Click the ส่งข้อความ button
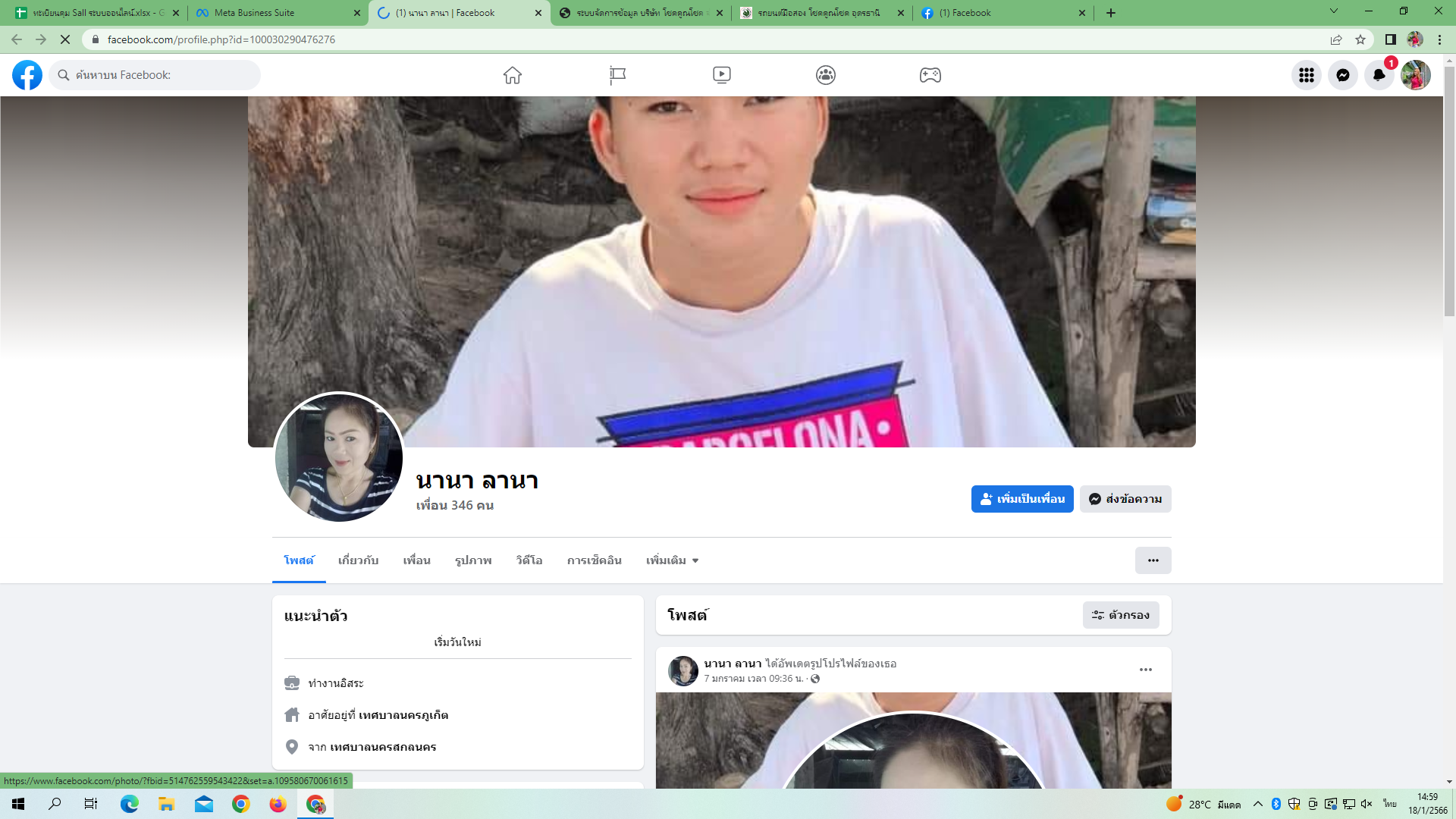The height and width of the screenshot is (819, 1456). 1125,499
